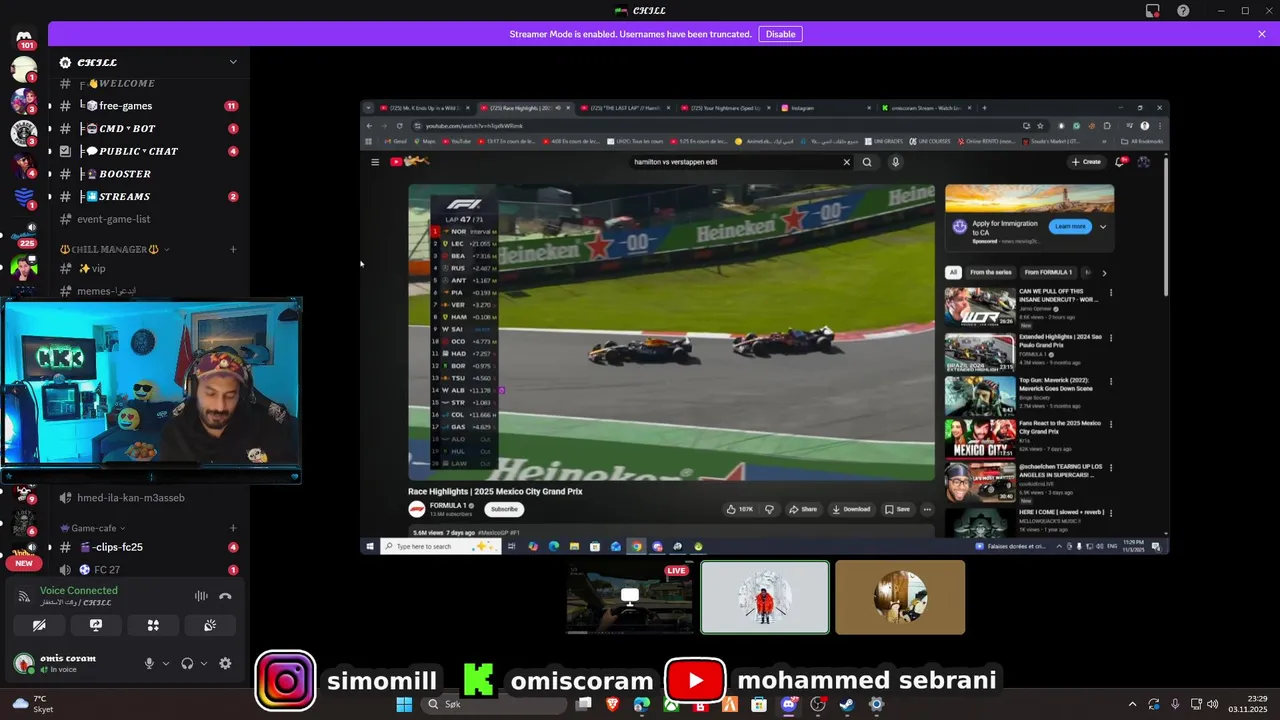Viewport: 1280px width, 720px height.
Task: Create channel in CHILL MANAGER category
Action: coord(233,249)
